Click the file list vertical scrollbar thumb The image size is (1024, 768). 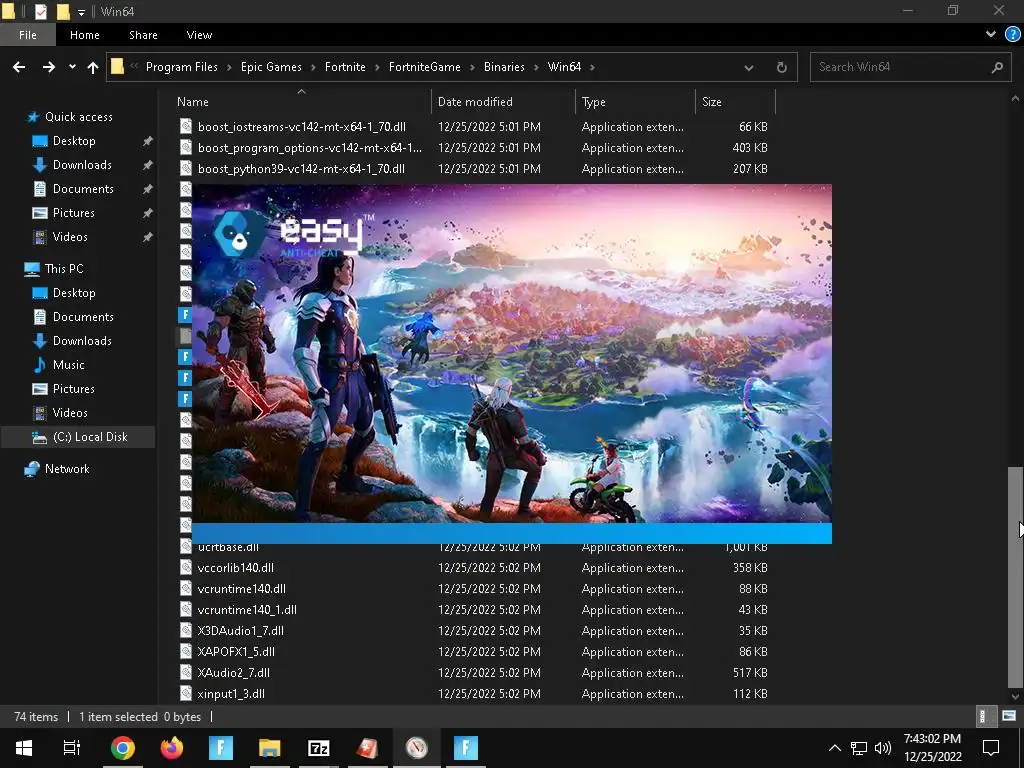pyautogui.click(x=1014, y=577)
